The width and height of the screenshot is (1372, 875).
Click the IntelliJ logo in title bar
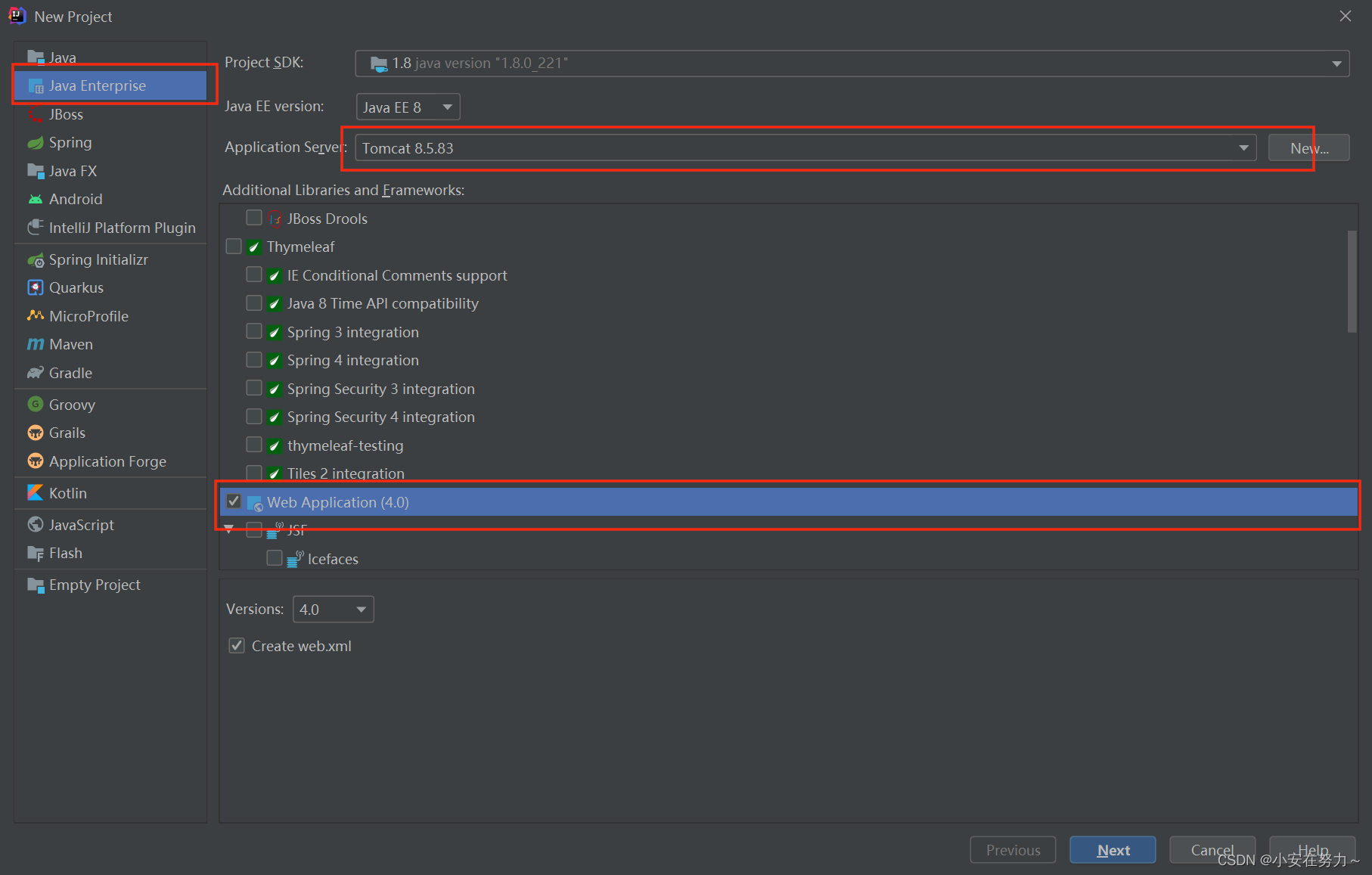coord(17,16)
